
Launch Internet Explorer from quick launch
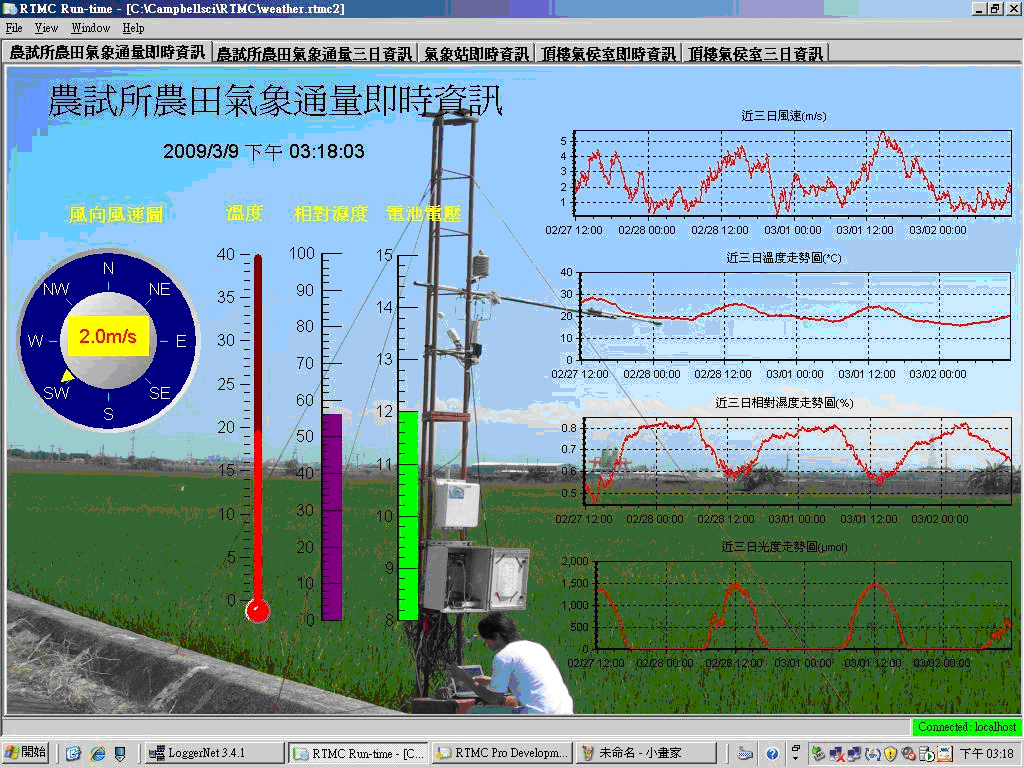pos(97,753)
